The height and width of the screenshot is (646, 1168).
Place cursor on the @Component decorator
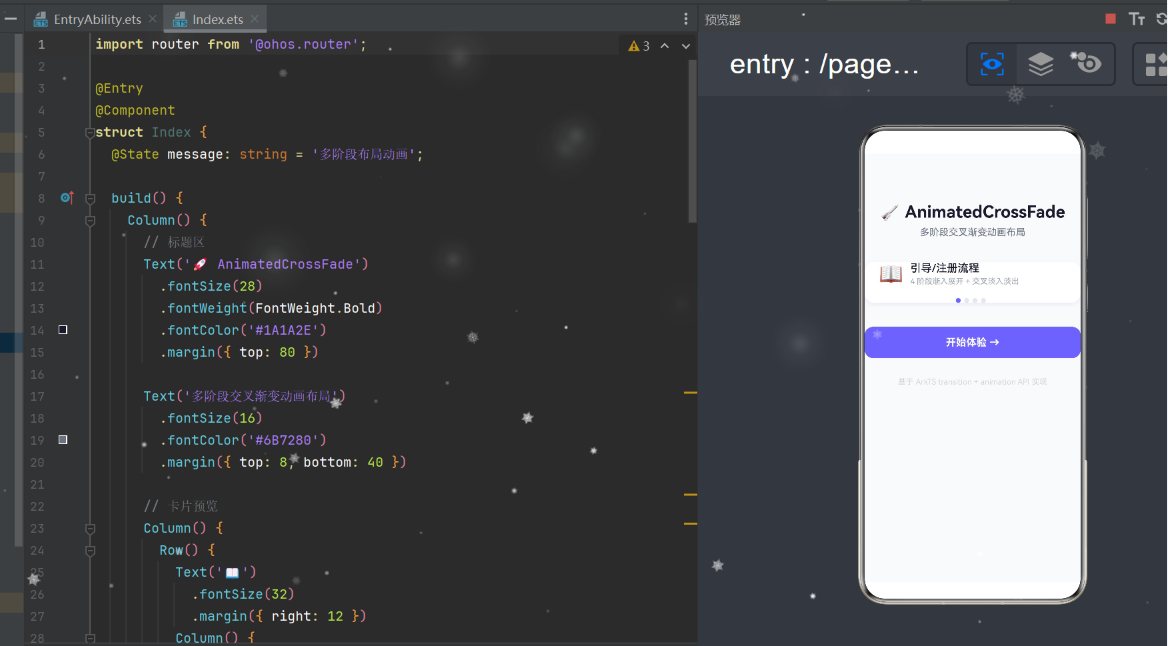pos(135,110)
